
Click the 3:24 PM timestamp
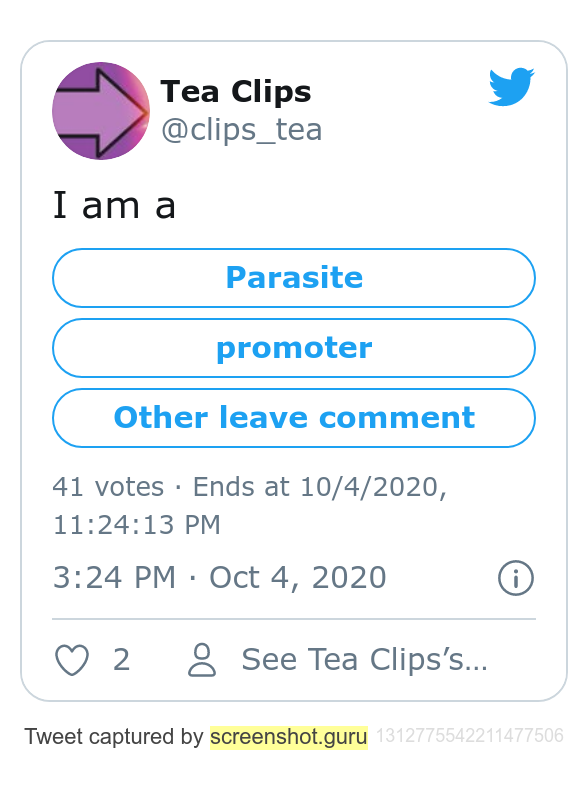point(114,578)
